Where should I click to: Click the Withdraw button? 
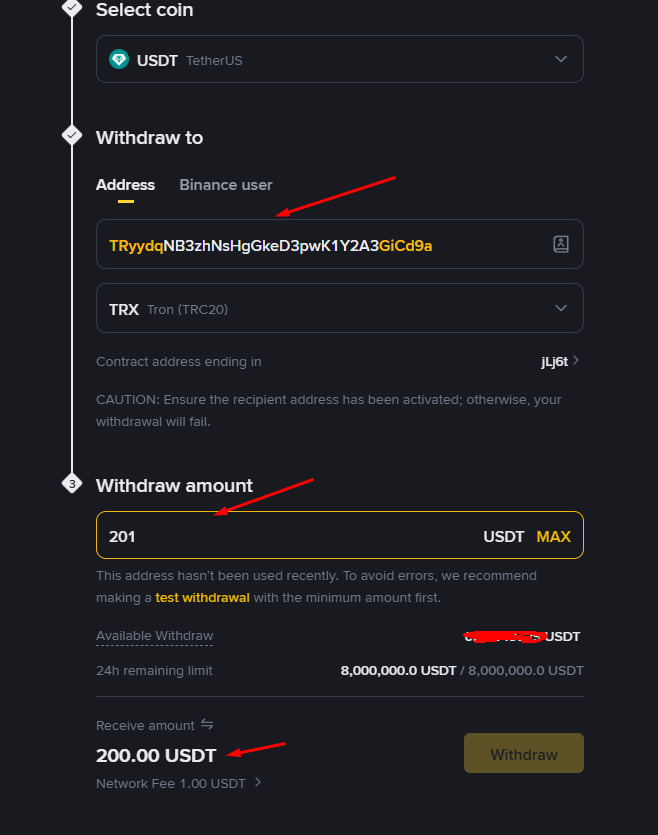click(x=523, y=754)
